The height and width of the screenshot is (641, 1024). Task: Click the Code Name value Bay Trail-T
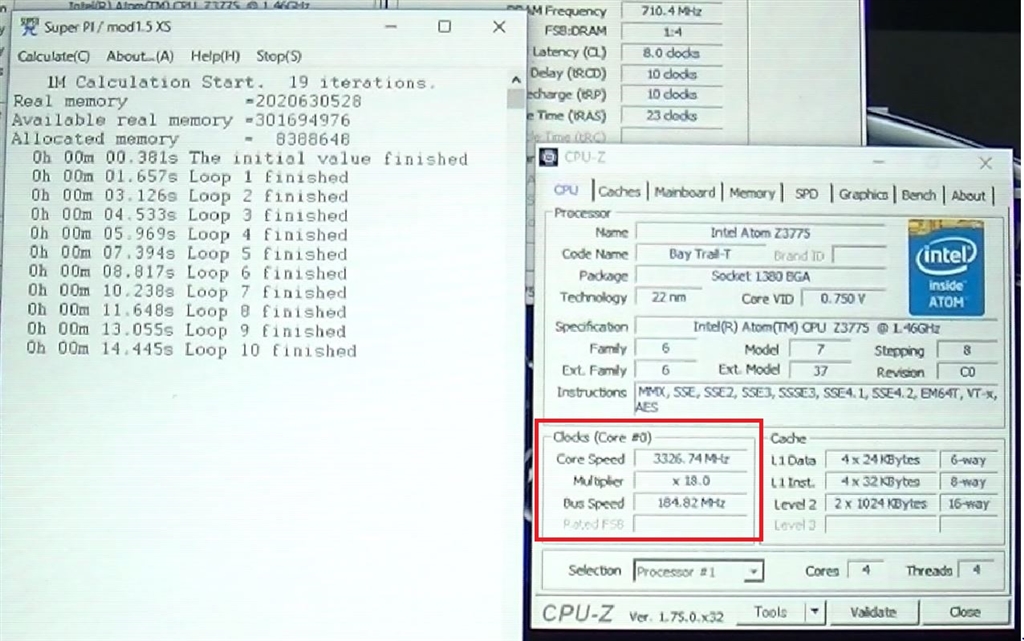click(699, 255)
